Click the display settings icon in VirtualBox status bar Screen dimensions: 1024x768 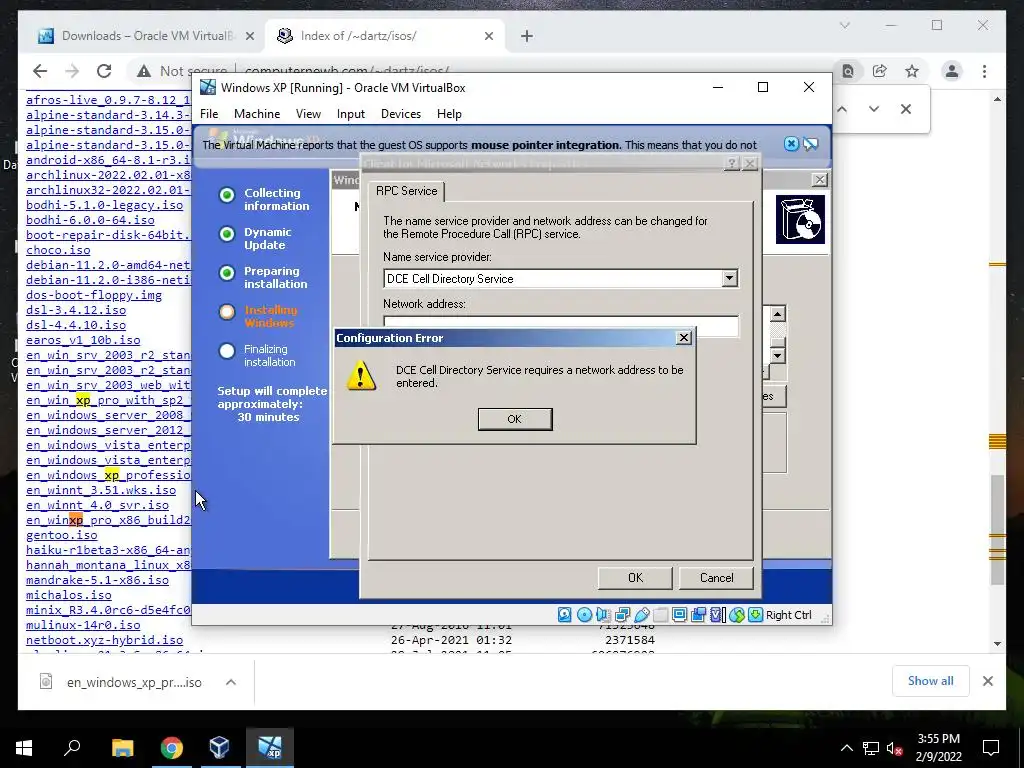click(x=679, y=615)
